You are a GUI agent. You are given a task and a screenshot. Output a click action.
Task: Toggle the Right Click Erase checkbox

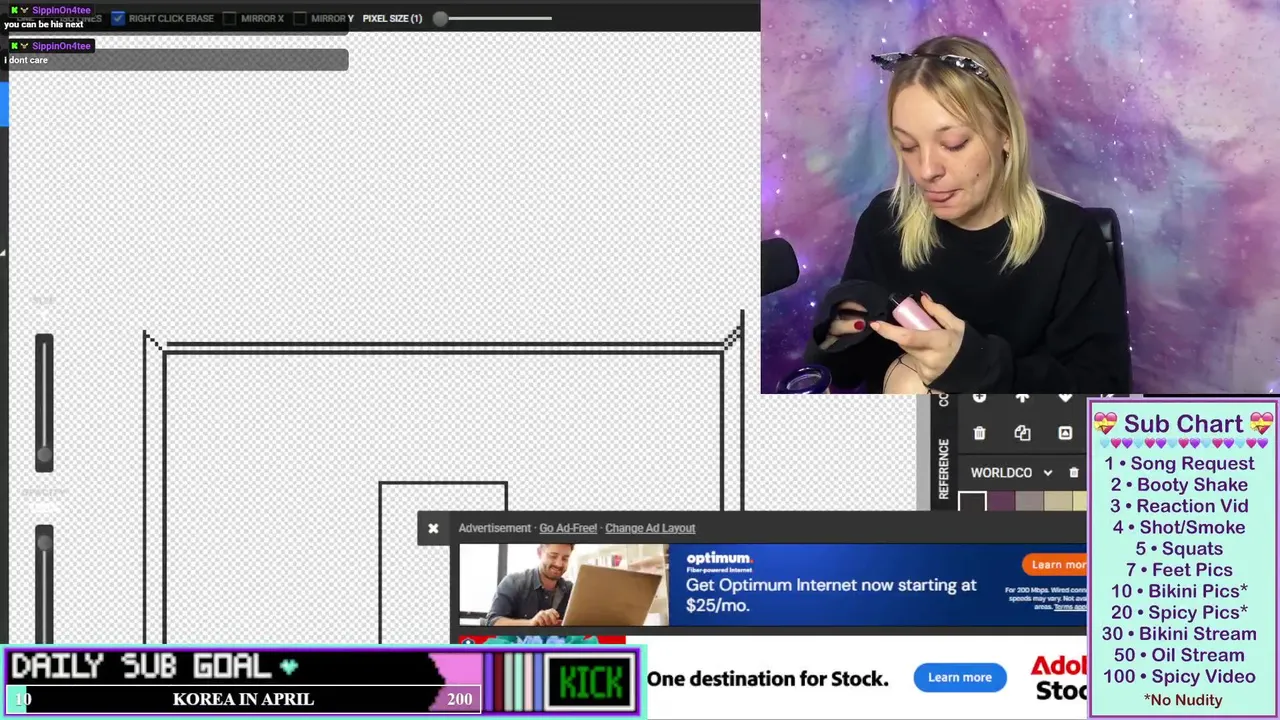118,18
